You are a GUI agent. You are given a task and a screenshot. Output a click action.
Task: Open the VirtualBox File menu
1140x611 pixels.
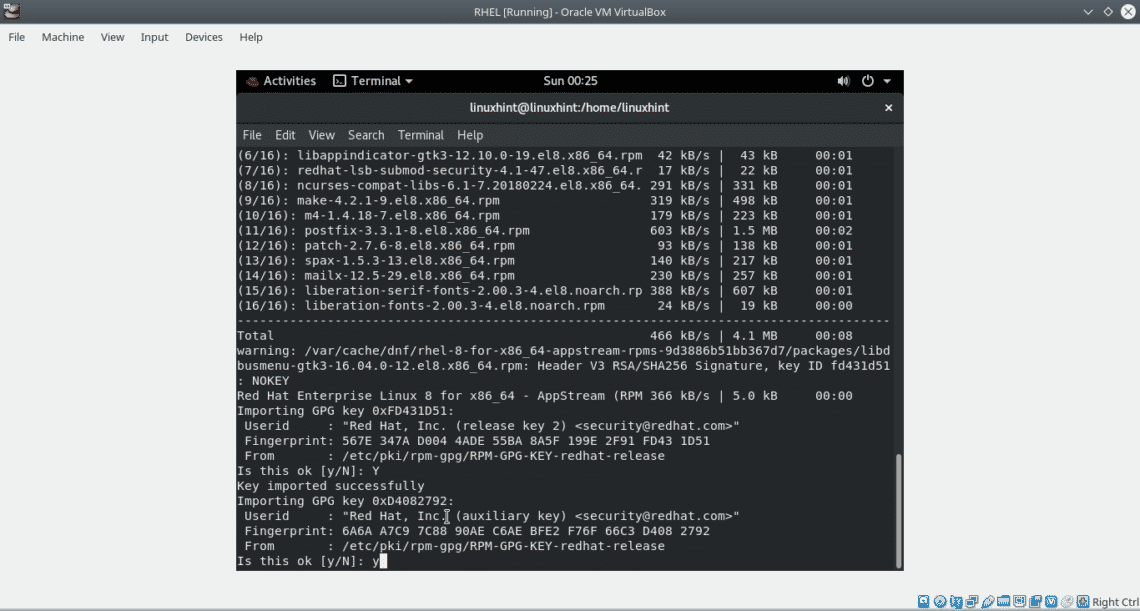pos(17,37)
